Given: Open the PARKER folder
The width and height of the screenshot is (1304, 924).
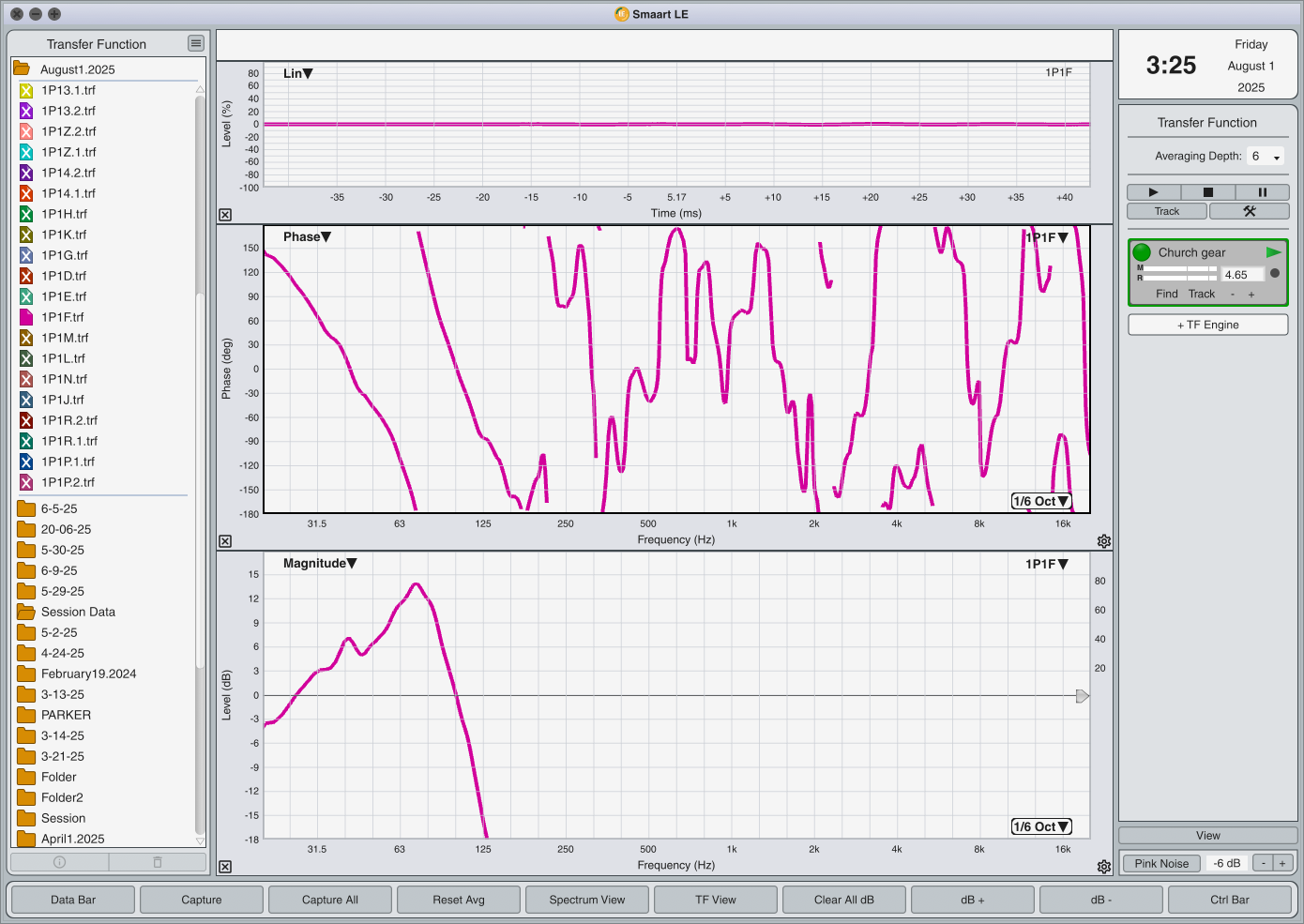Looking at the screenshot, I should [26, 715].
